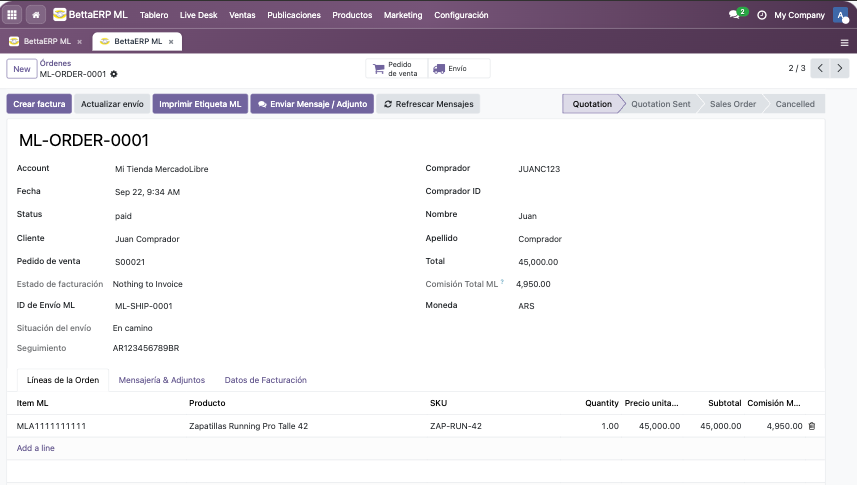The width and height of the screenshot is (857, 485).
Task: Open the Publicaciones menu
Action: point(294,15)
